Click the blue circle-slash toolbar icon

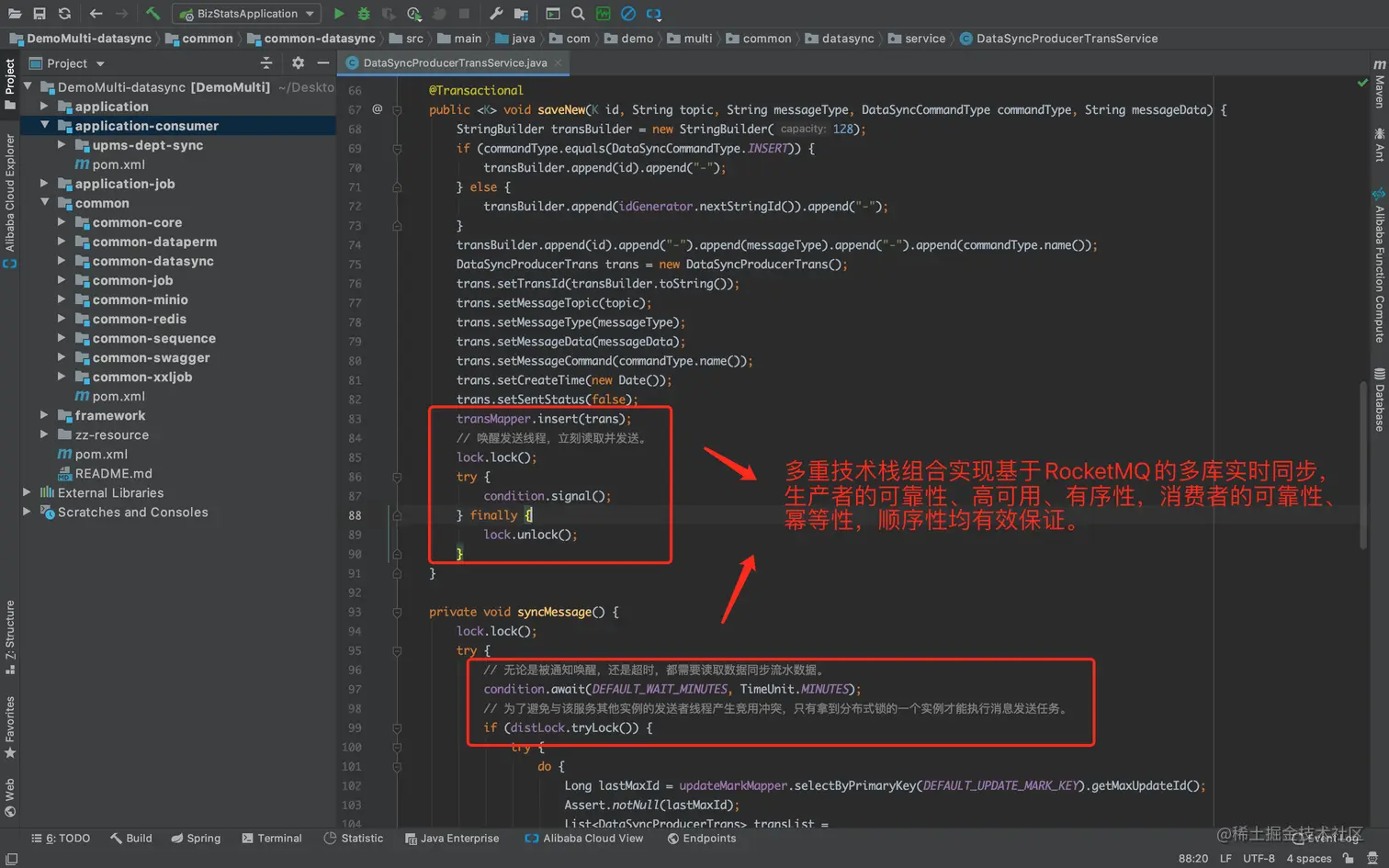628,14
